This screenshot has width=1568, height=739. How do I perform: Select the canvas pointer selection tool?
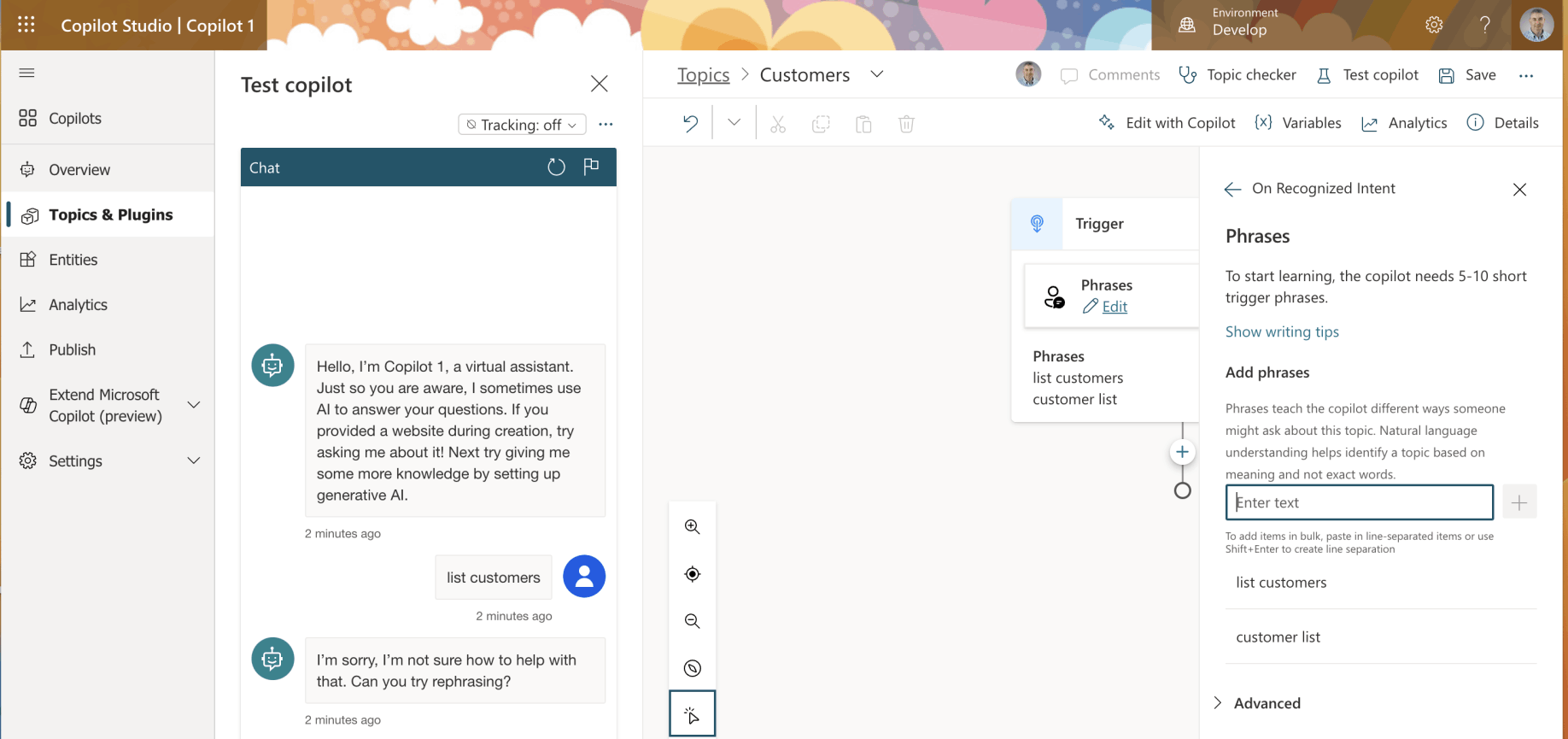693,714
